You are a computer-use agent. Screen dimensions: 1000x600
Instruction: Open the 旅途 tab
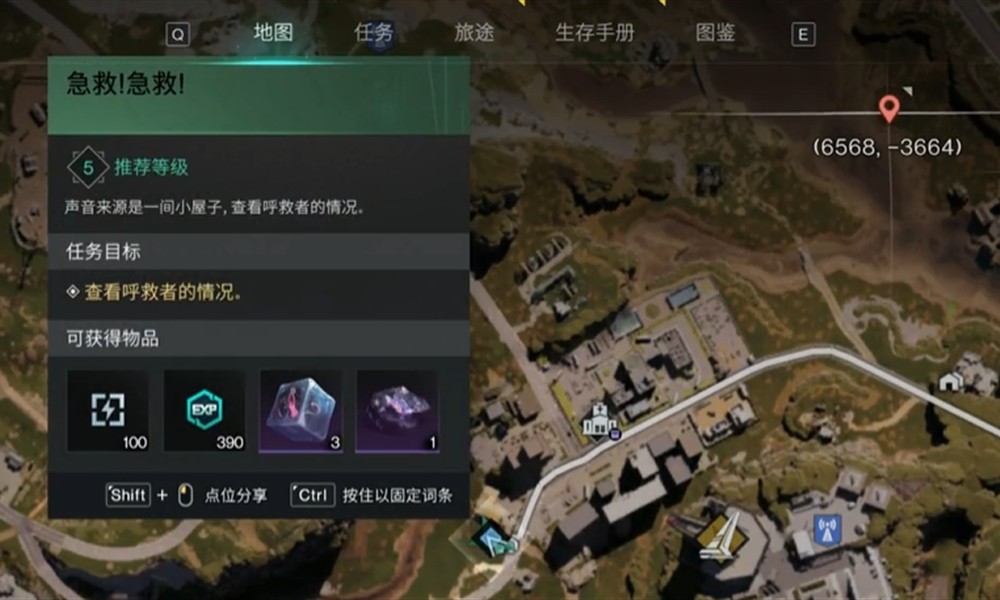click(x=474, y=33)
